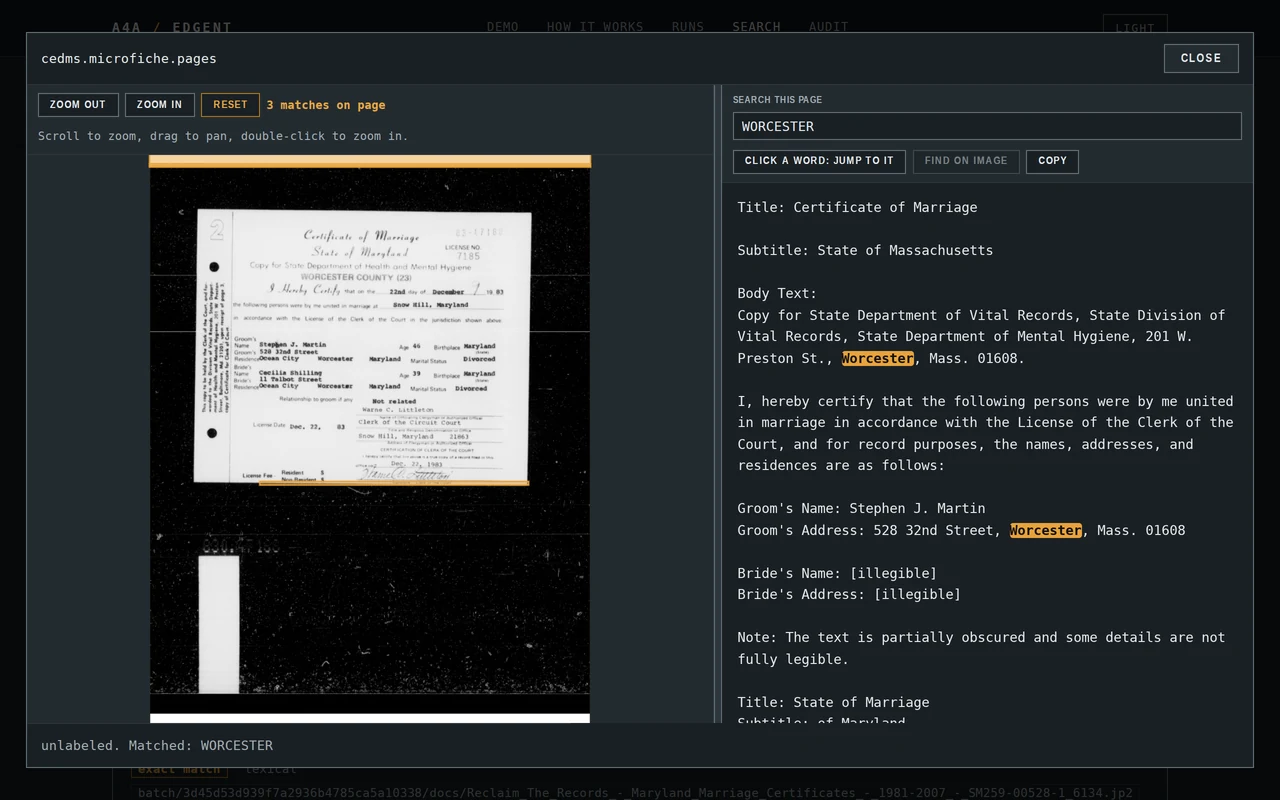
Task: Open the AUDIT tab in background navigation
Action: (x=829, y=27)
